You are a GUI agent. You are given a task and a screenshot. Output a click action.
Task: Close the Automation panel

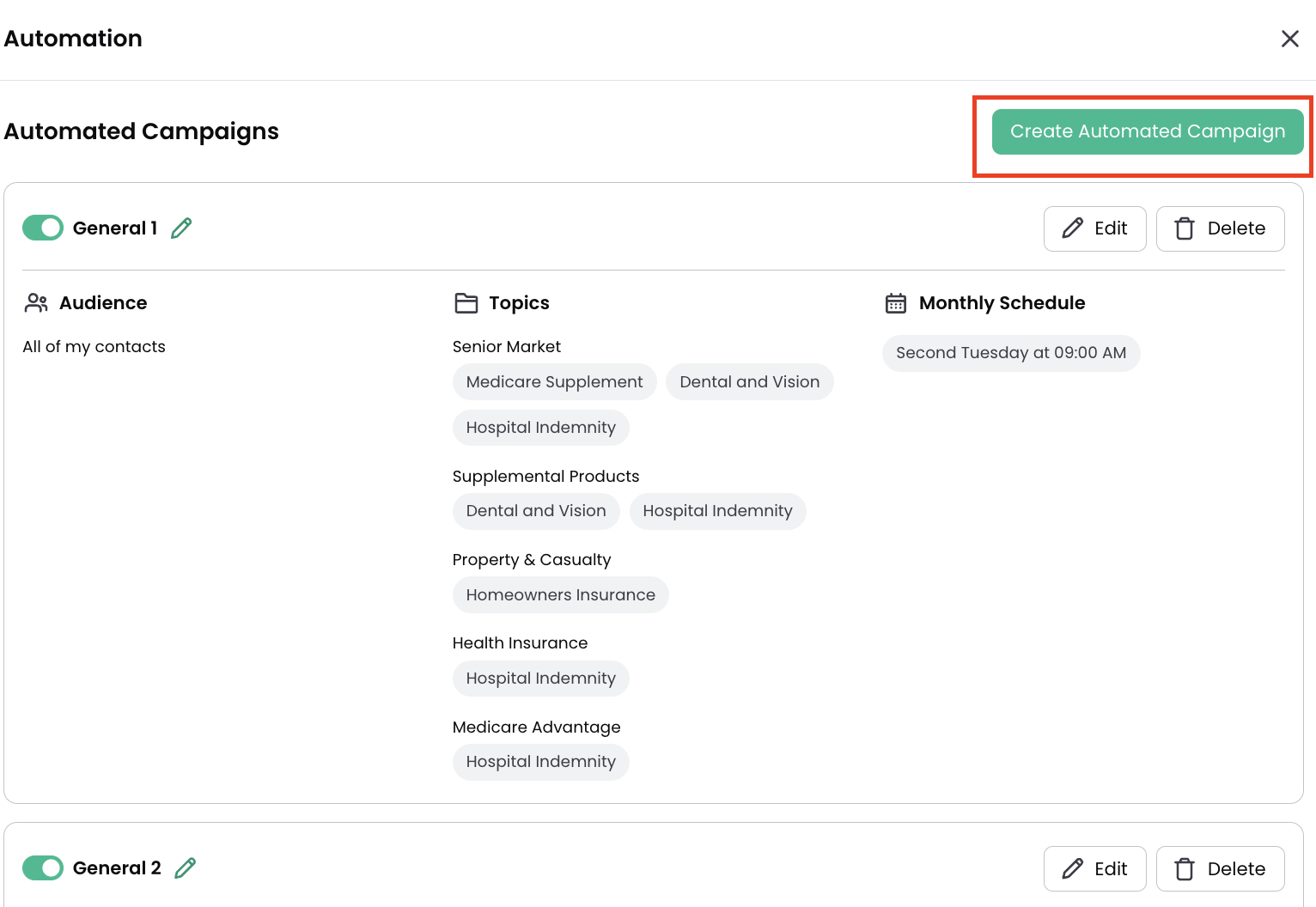(1289, 39)
